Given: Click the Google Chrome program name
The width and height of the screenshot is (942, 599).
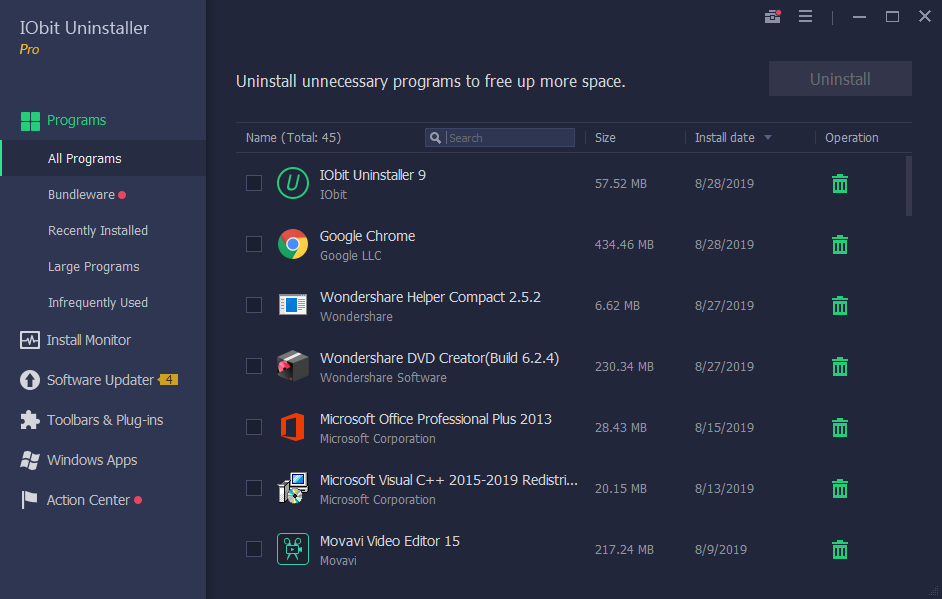Looking at the screenshot, I should [367, 236].
